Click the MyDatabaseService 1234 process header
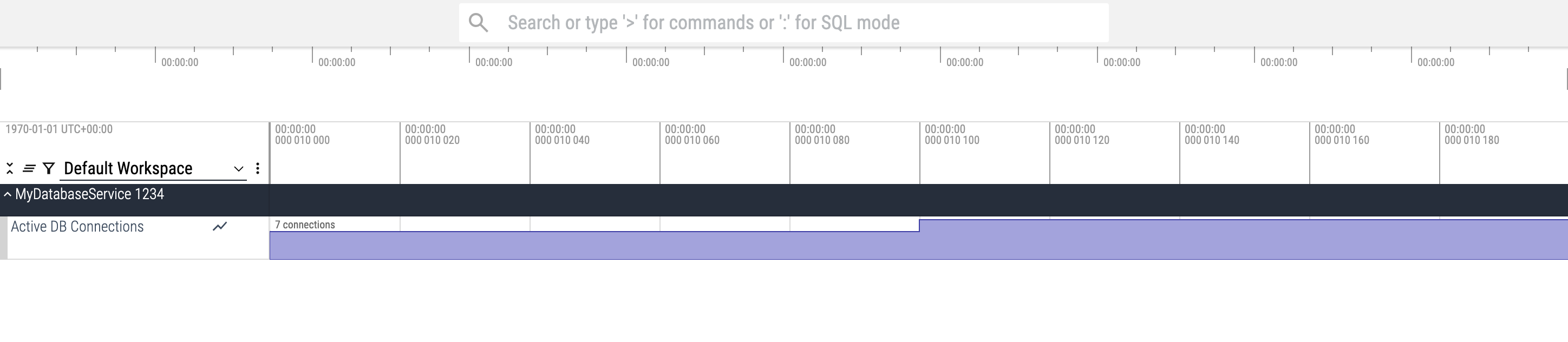This screenshot has width=1568, height=342. 89,195
